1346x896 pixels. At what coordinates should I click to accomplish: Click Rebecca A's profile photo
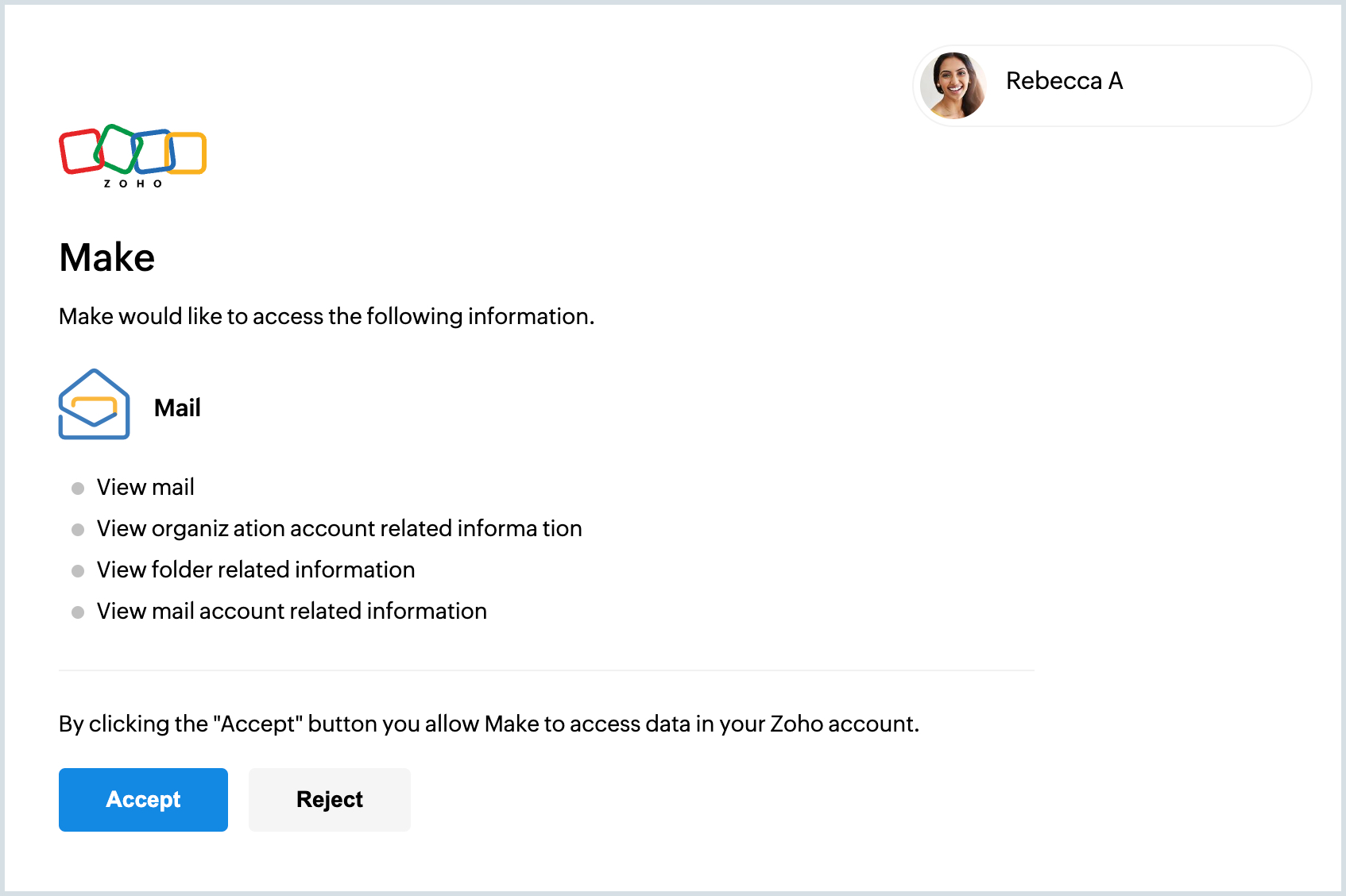(953, 85)
